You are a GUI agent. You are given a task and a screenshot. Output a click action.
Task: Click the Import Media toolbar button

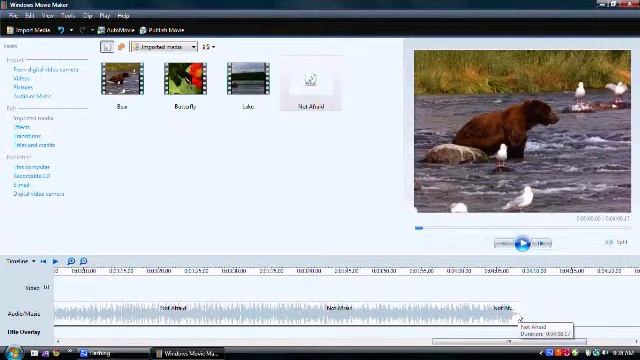coord(29,30)
